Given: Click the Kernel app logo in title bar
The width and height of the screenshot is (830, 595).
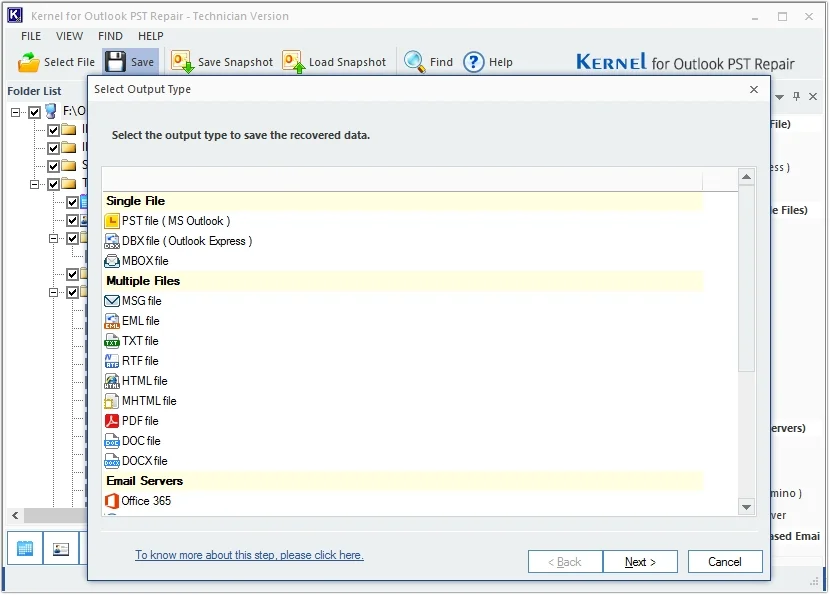Looking at the screenshot, I should (x=15, y=15).
